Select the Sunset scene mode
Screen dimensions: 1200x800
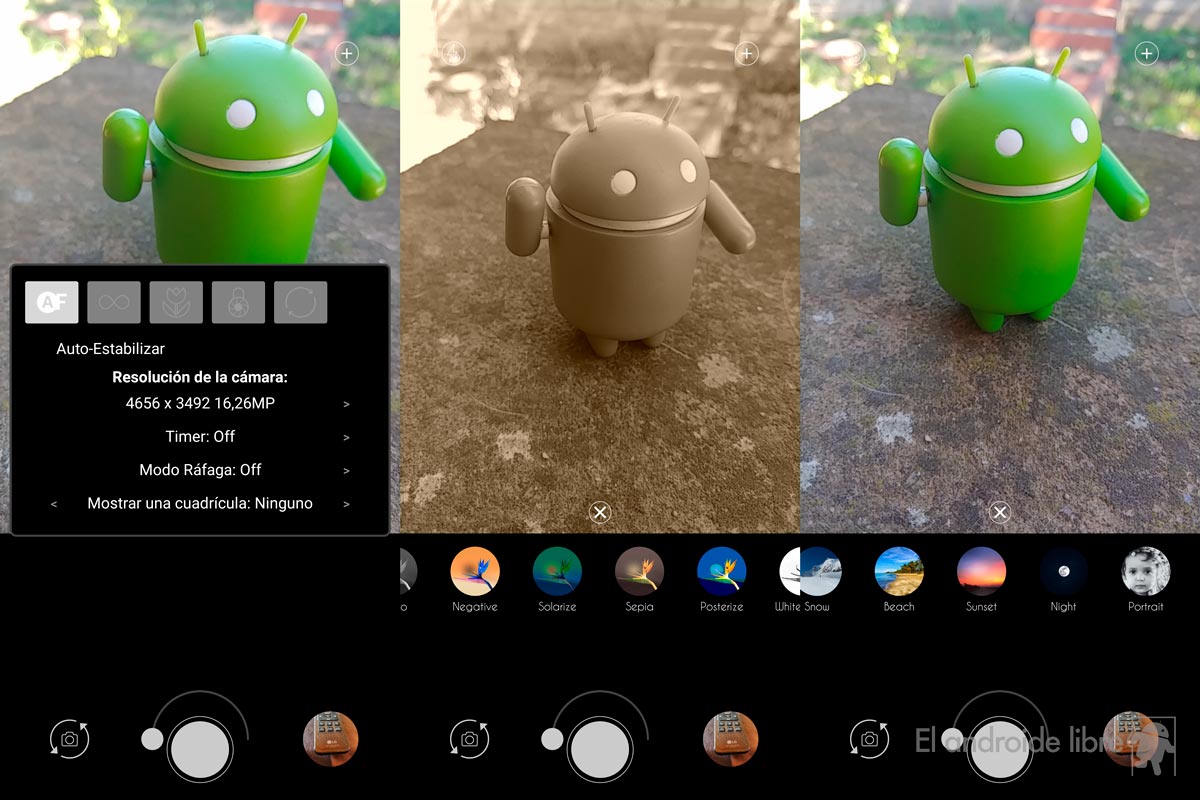(981, 572)
